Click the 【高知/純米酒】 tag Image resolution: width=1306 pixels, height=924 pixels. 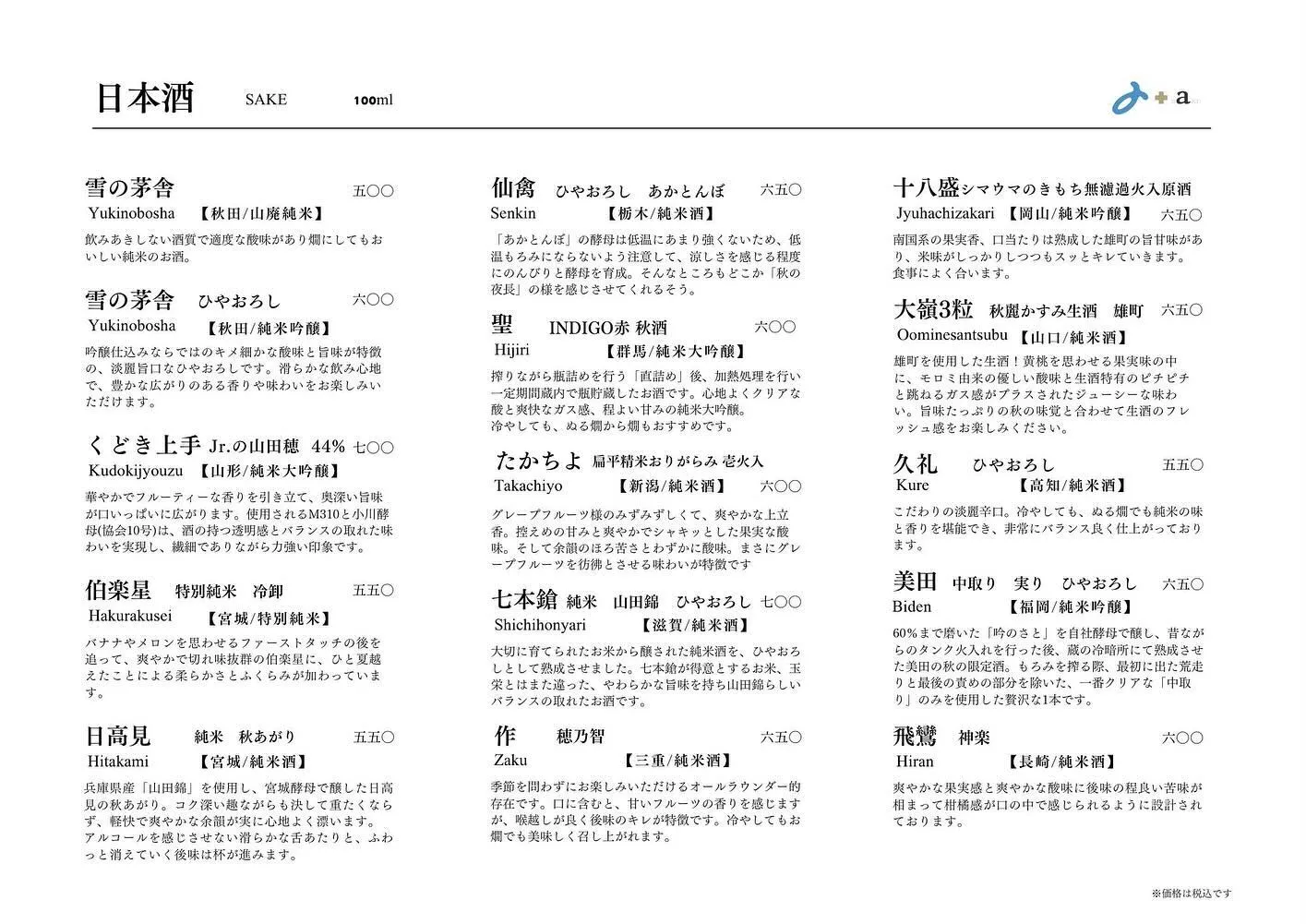tap(1072, 486)
